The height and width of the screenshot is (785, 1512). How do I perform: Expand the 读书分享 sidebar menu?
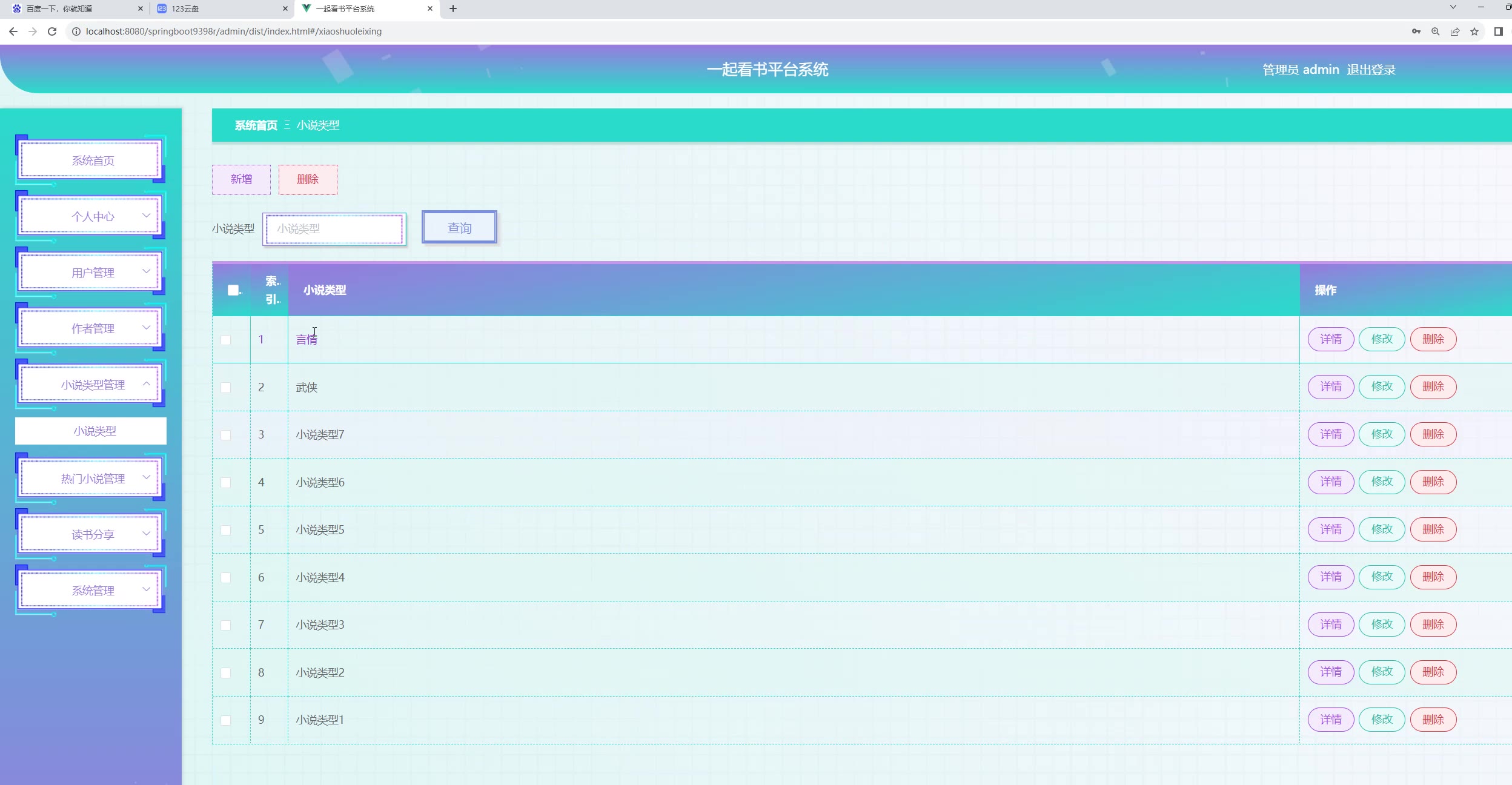[91, 534]
